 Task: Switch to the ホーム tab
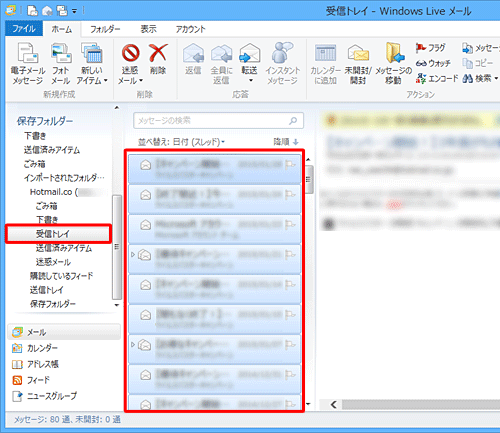tap(62, 29)
